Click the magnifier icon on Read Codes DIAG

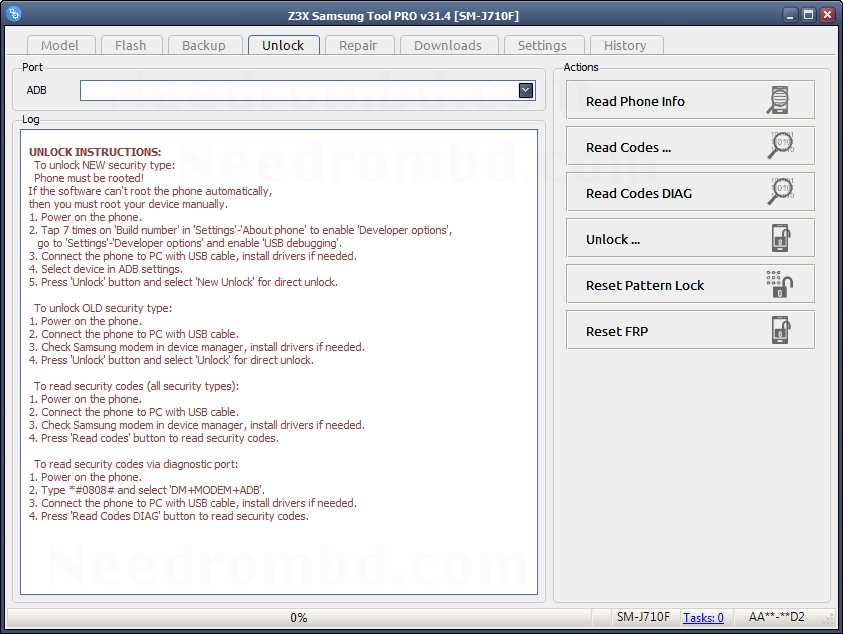[x=781, y=191]
